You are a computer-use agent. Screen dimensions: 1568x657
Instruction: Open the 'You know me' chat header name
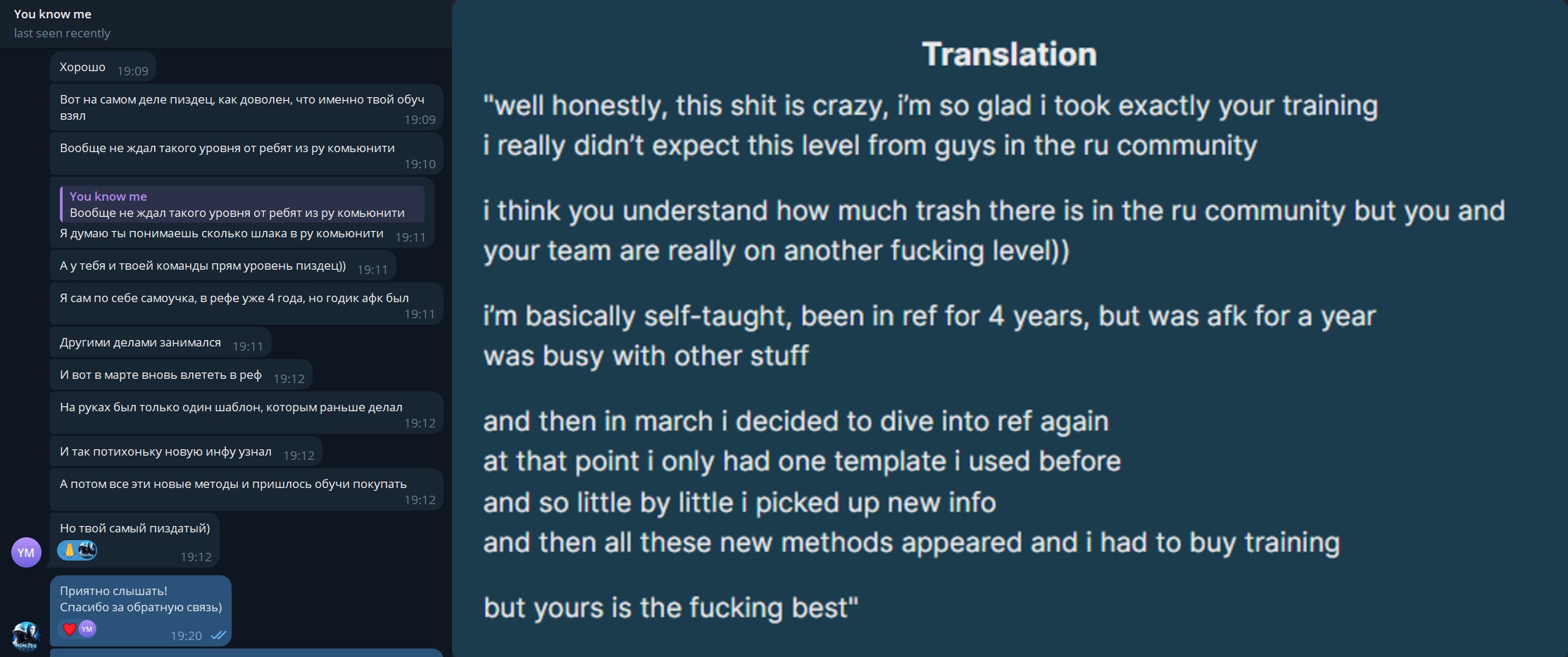coord(53,14)
